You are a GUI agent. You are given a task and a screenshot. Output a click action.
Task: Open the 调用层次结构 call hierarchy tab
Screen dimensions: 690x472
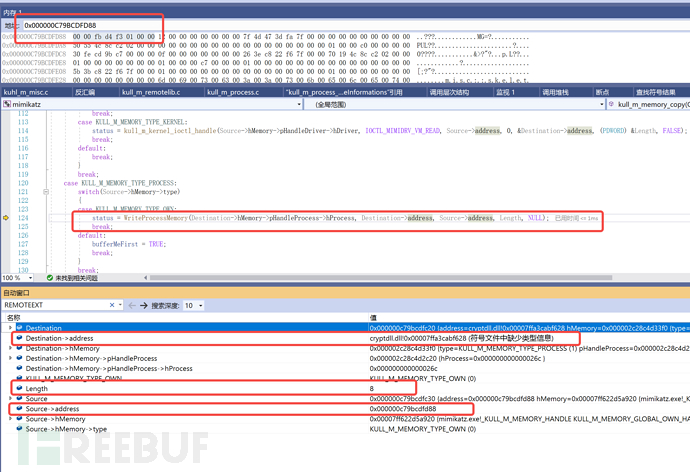click(449, 92)
